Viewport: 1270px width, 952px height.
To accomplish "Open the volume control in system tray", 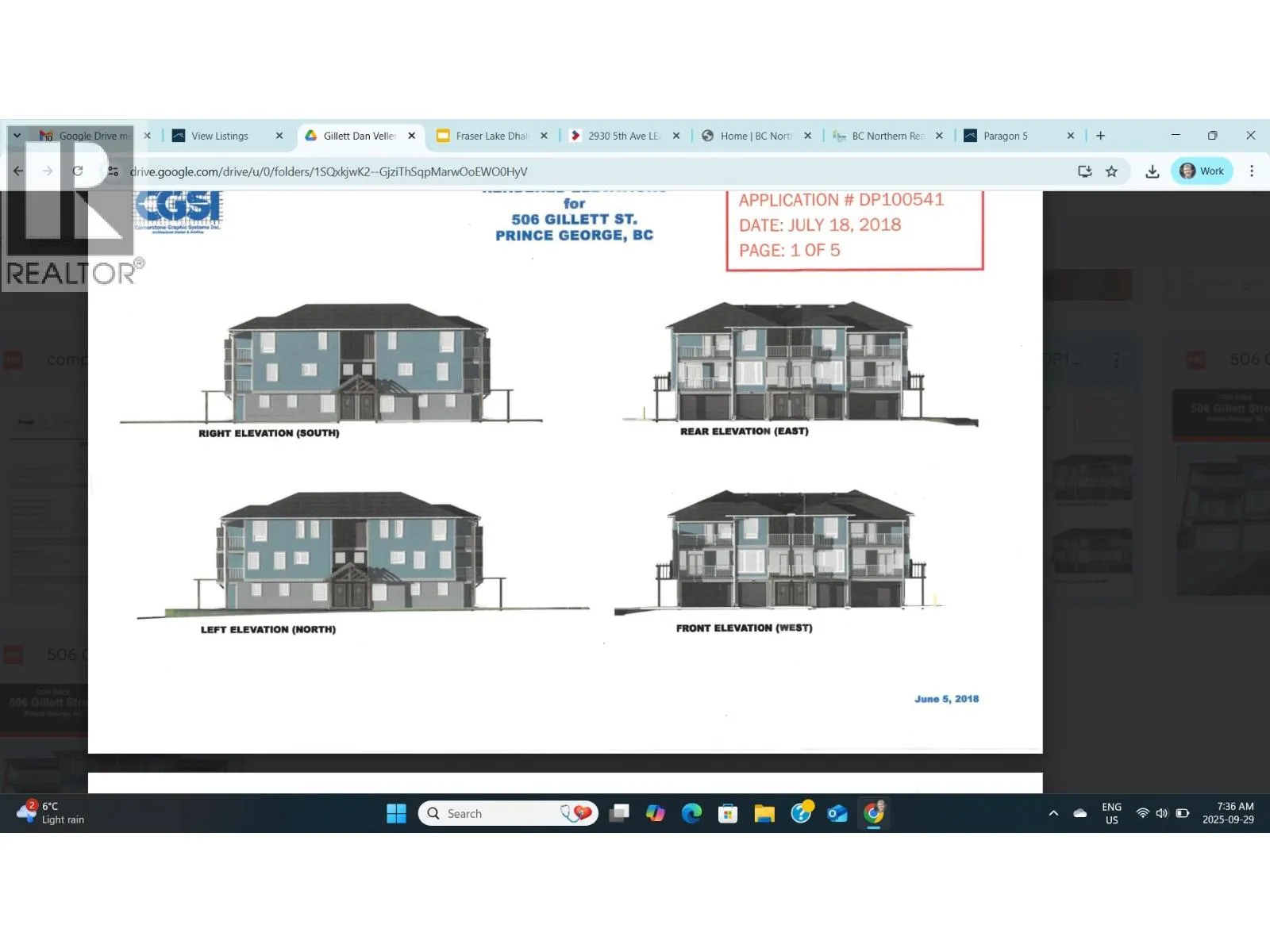I will pos(1162,813).
